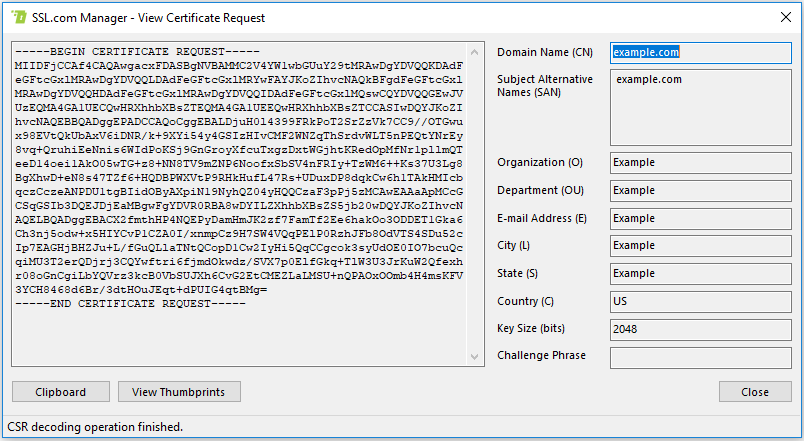Click the SSL.com Manager title bar icon

tap(17, 17)
